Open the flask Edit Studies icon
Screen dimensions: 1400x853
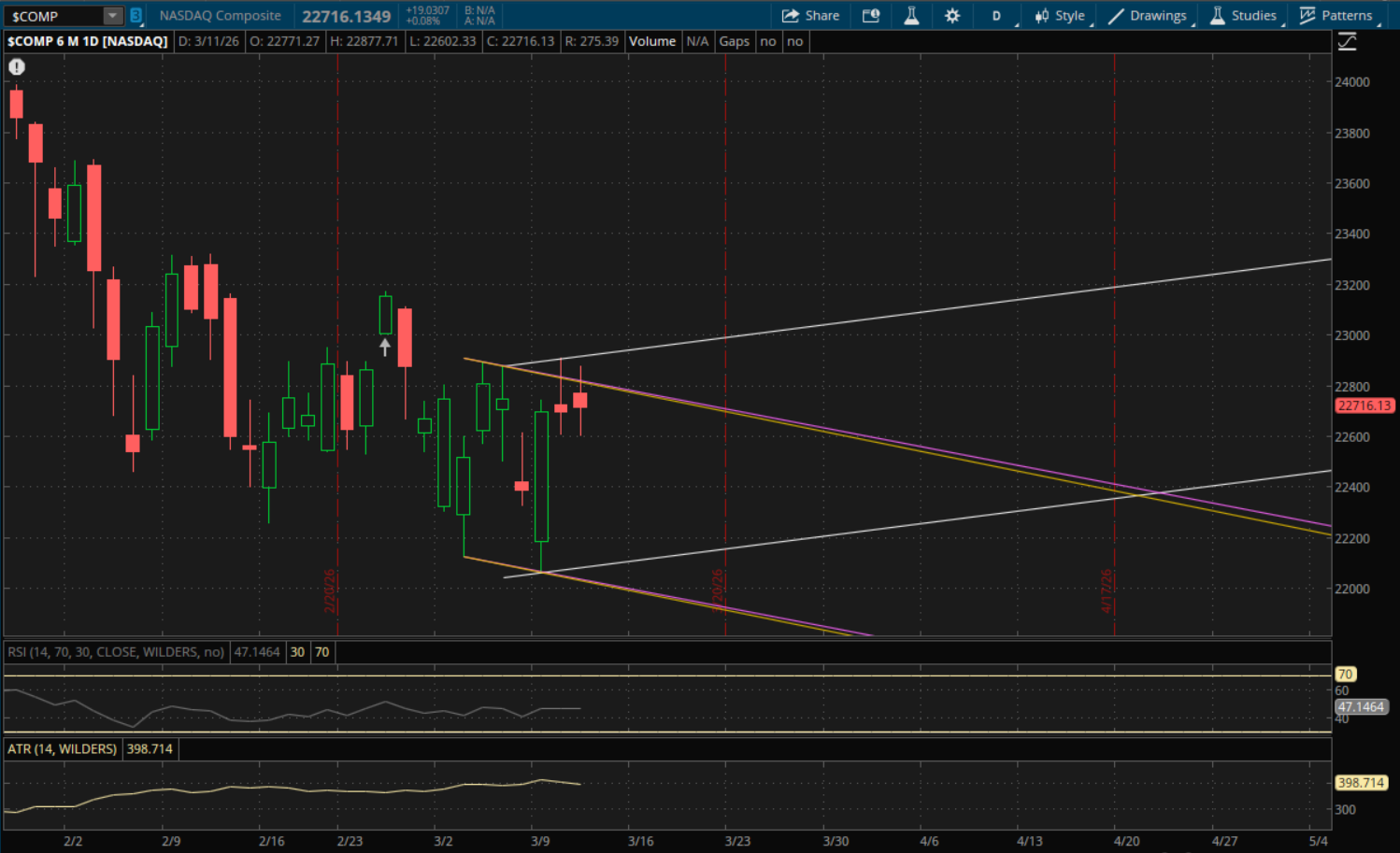click(911, 16)
